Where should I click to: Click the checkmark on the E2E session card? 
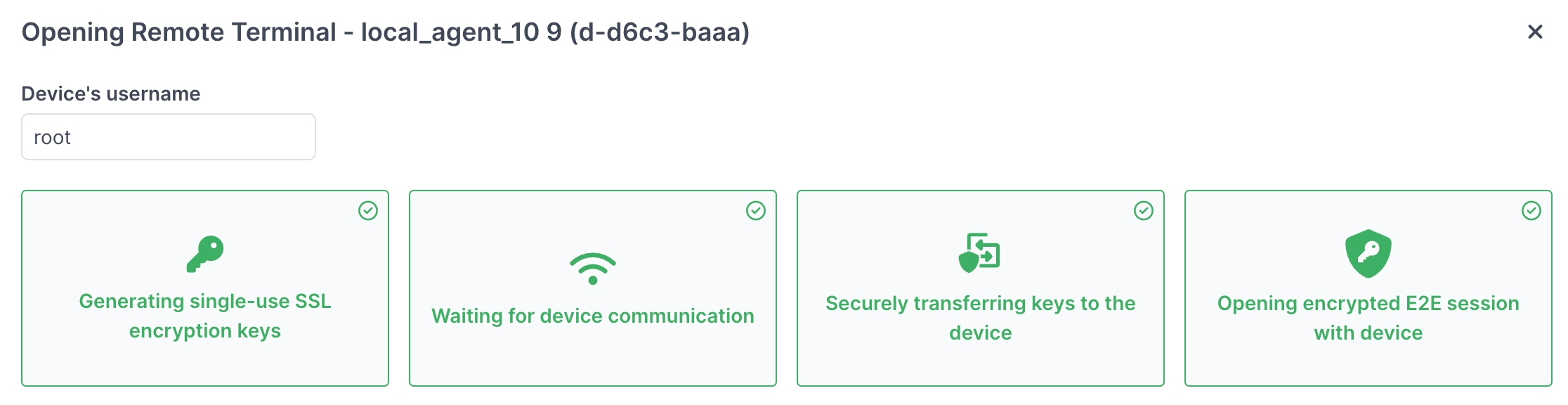[1531, 211]
